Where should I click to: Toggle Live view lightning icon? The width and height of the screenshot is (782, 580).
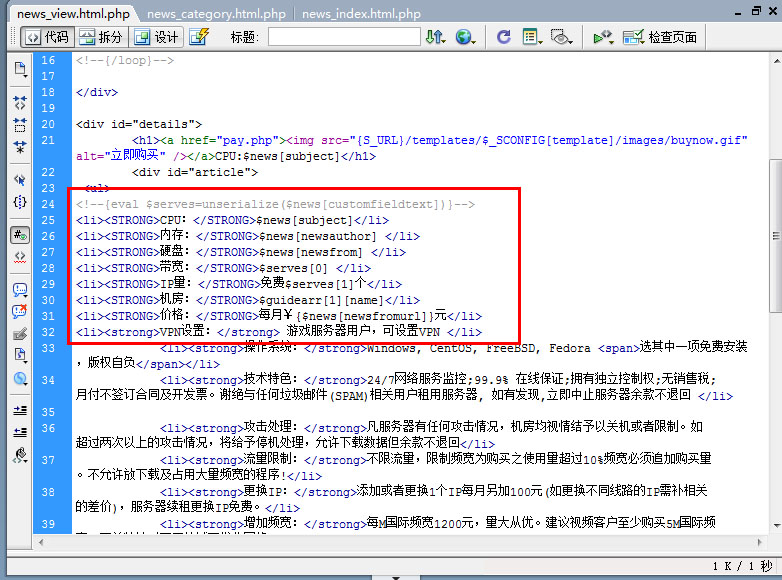(x=199, y=37)
